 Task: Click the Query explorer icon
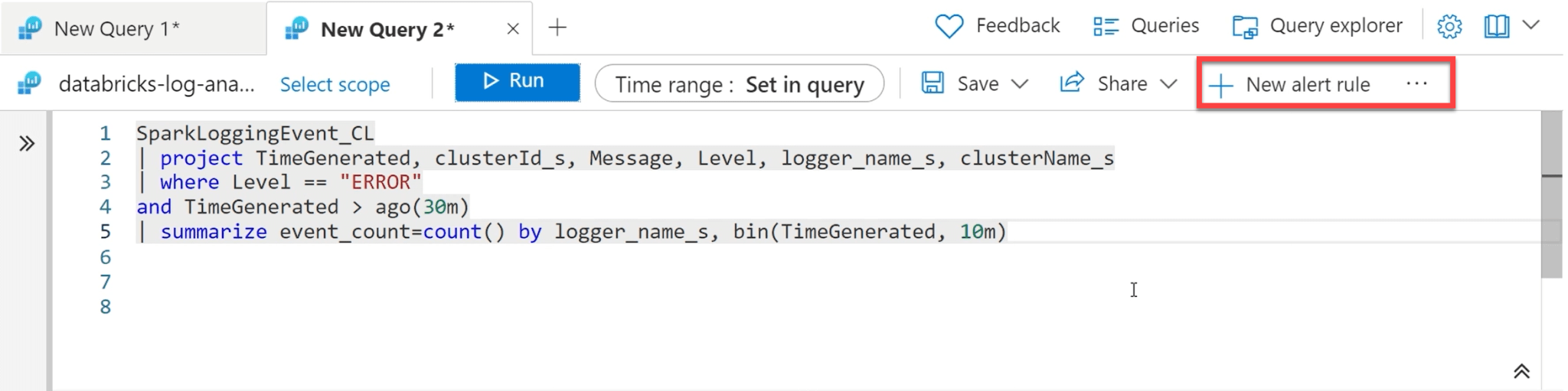(x=1245, y=28)
